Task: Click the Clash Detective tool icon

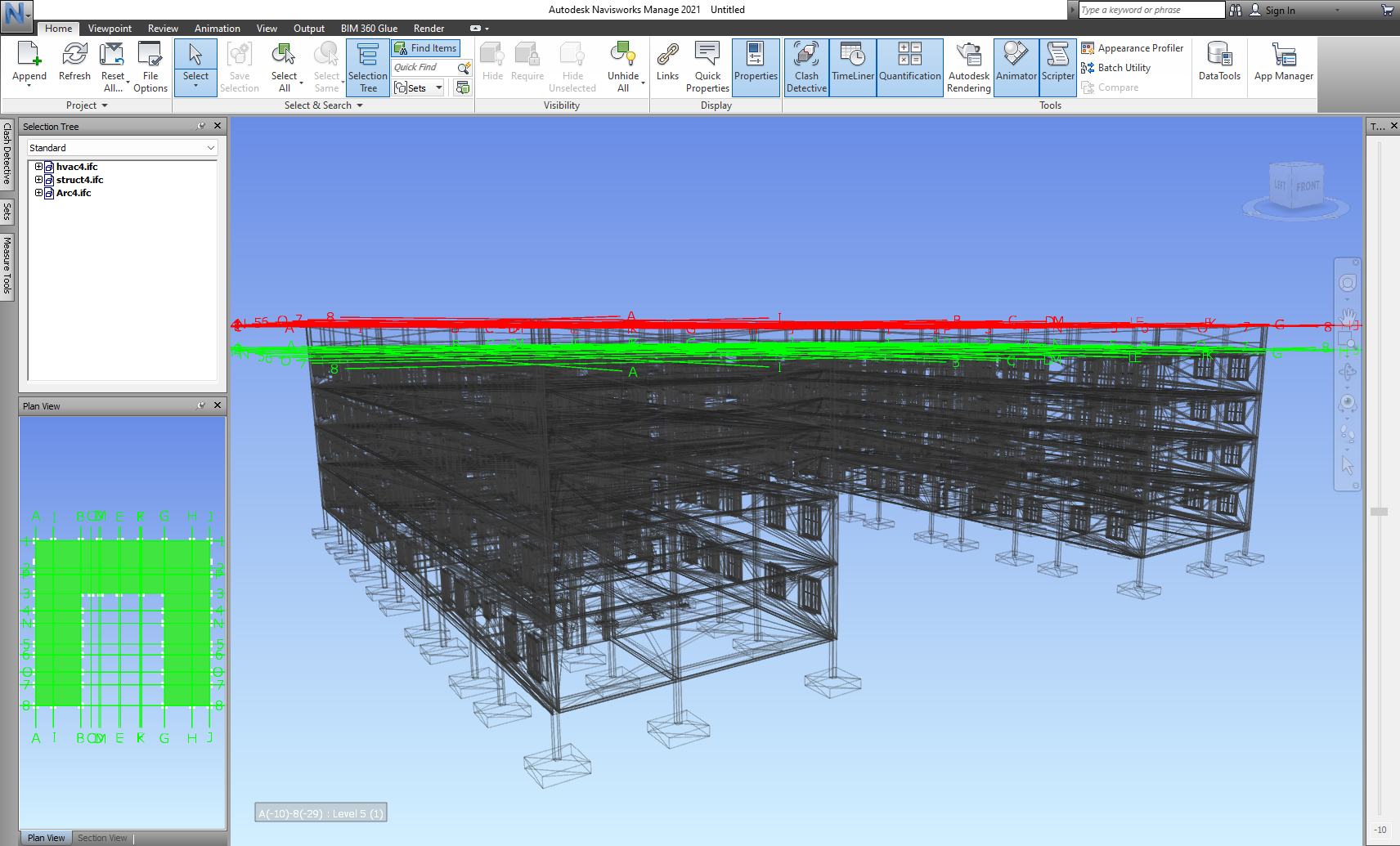Action: pos(806,67)
